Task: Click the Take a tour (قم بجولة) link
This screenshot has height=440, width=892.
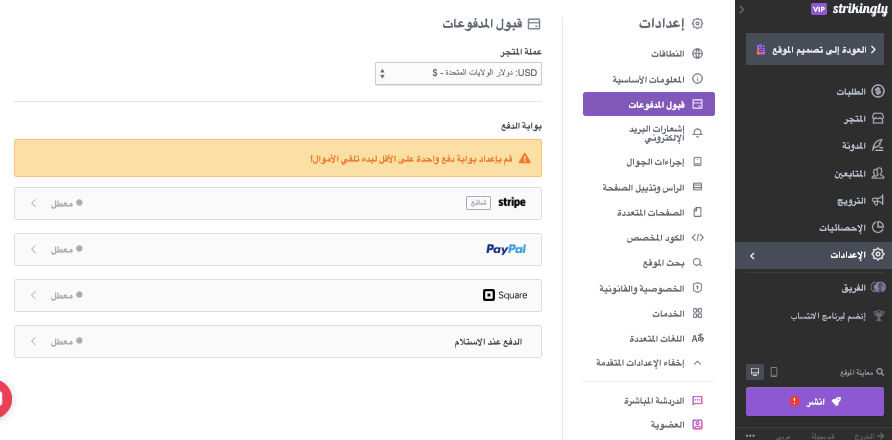Action: (823, 437)
